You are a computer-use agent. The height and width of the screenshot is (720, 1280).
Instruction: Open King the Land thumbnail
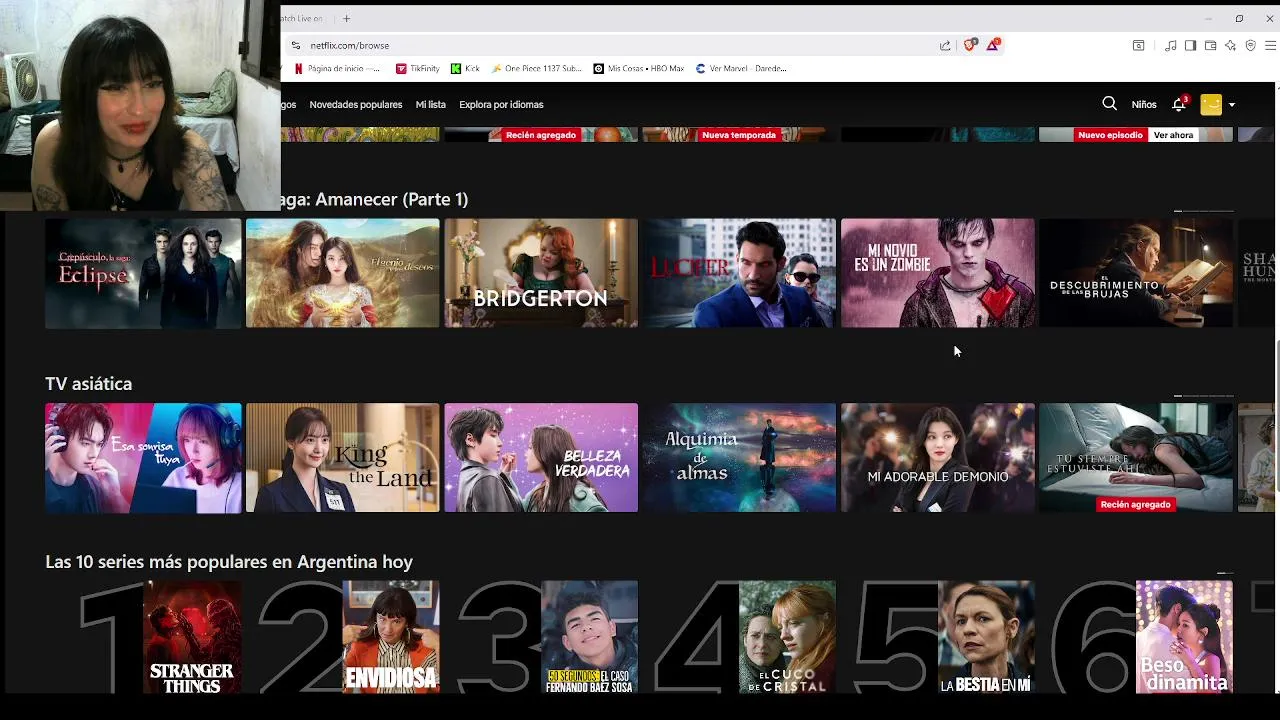342,458
